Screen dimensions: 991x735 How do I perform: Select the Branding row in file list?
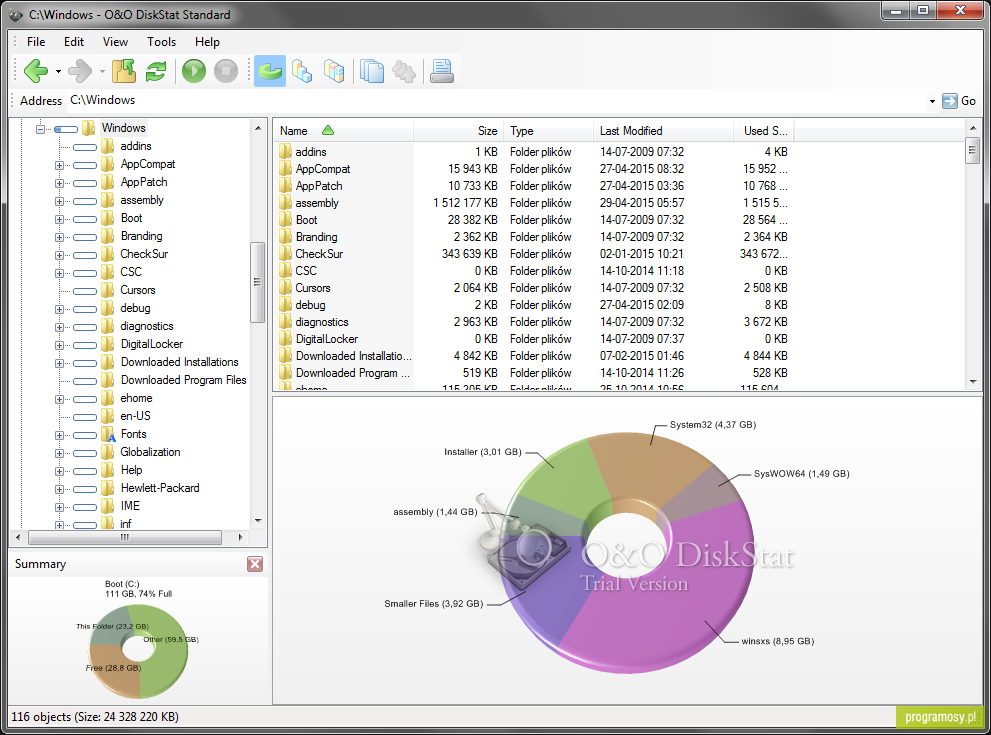534,237
